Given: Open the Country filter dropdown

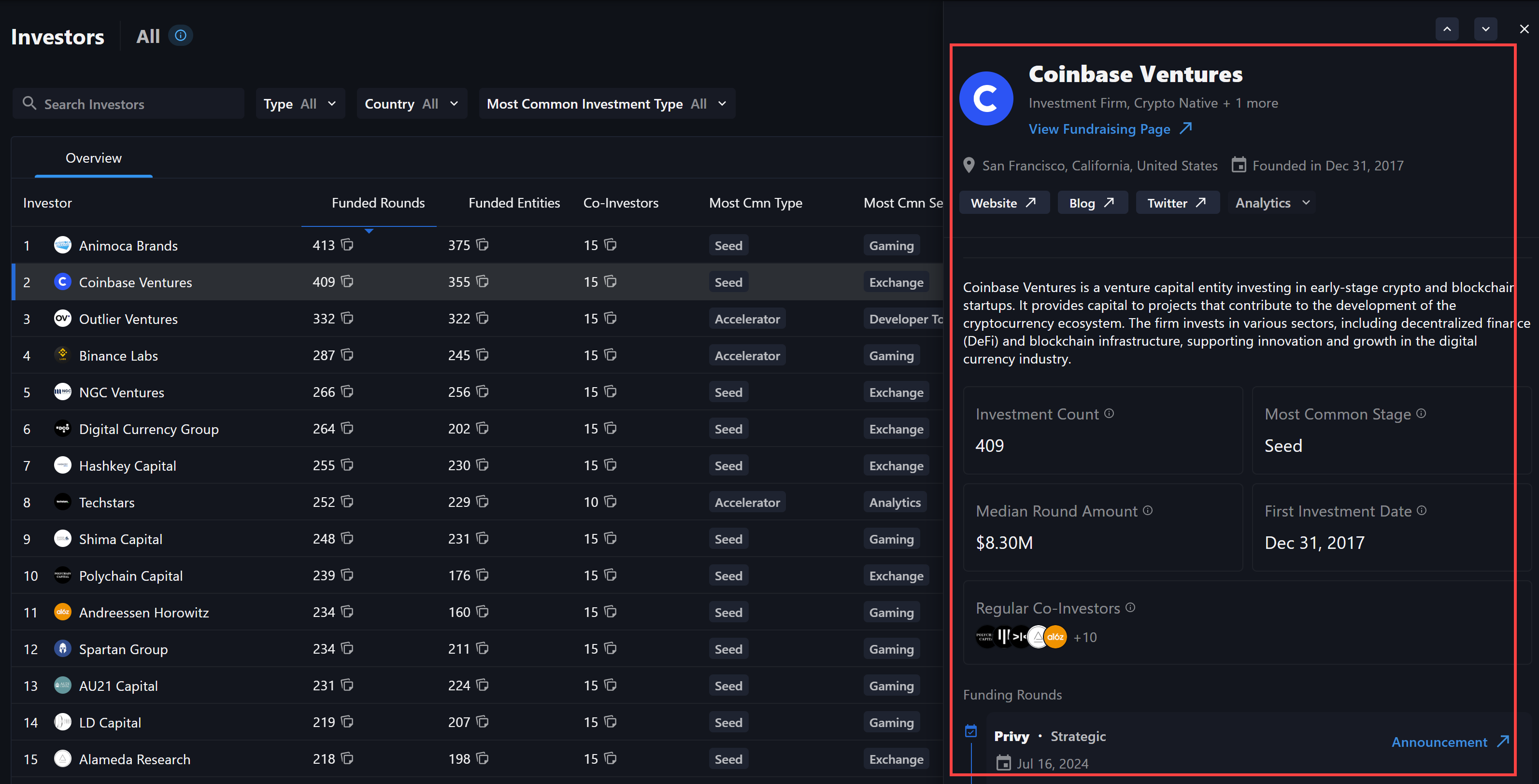Looking at the screenshot, I should [412, 103].
